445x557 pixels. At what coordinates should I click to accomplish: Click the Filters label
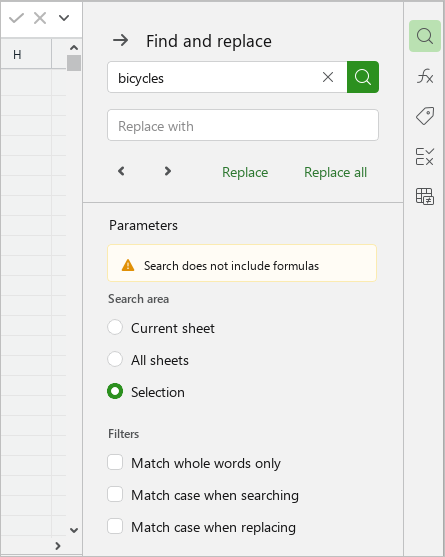point(123,434)
